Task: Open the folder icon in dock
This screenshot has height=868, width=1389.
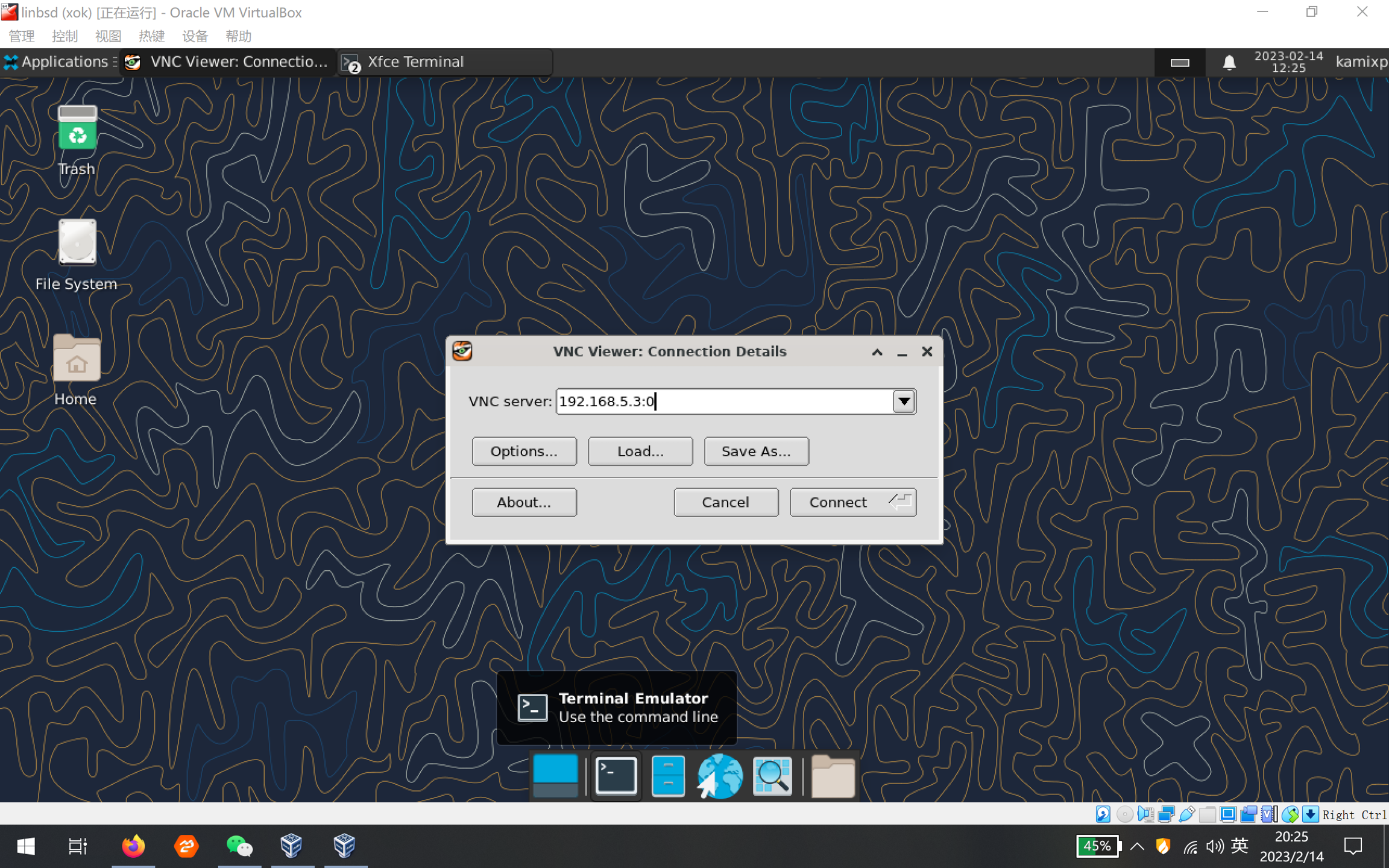Action: (833, 776)
